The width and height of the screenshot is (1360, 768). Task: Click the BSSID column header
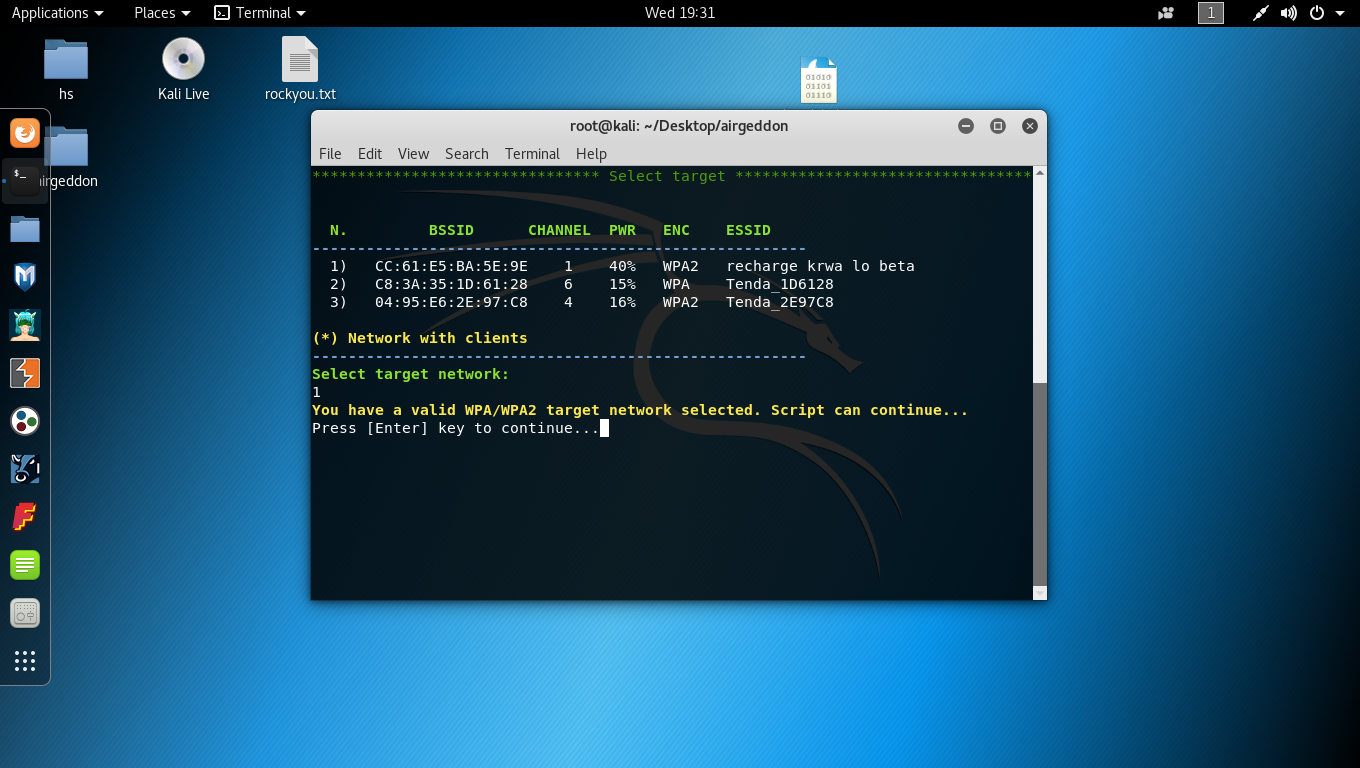451,230
